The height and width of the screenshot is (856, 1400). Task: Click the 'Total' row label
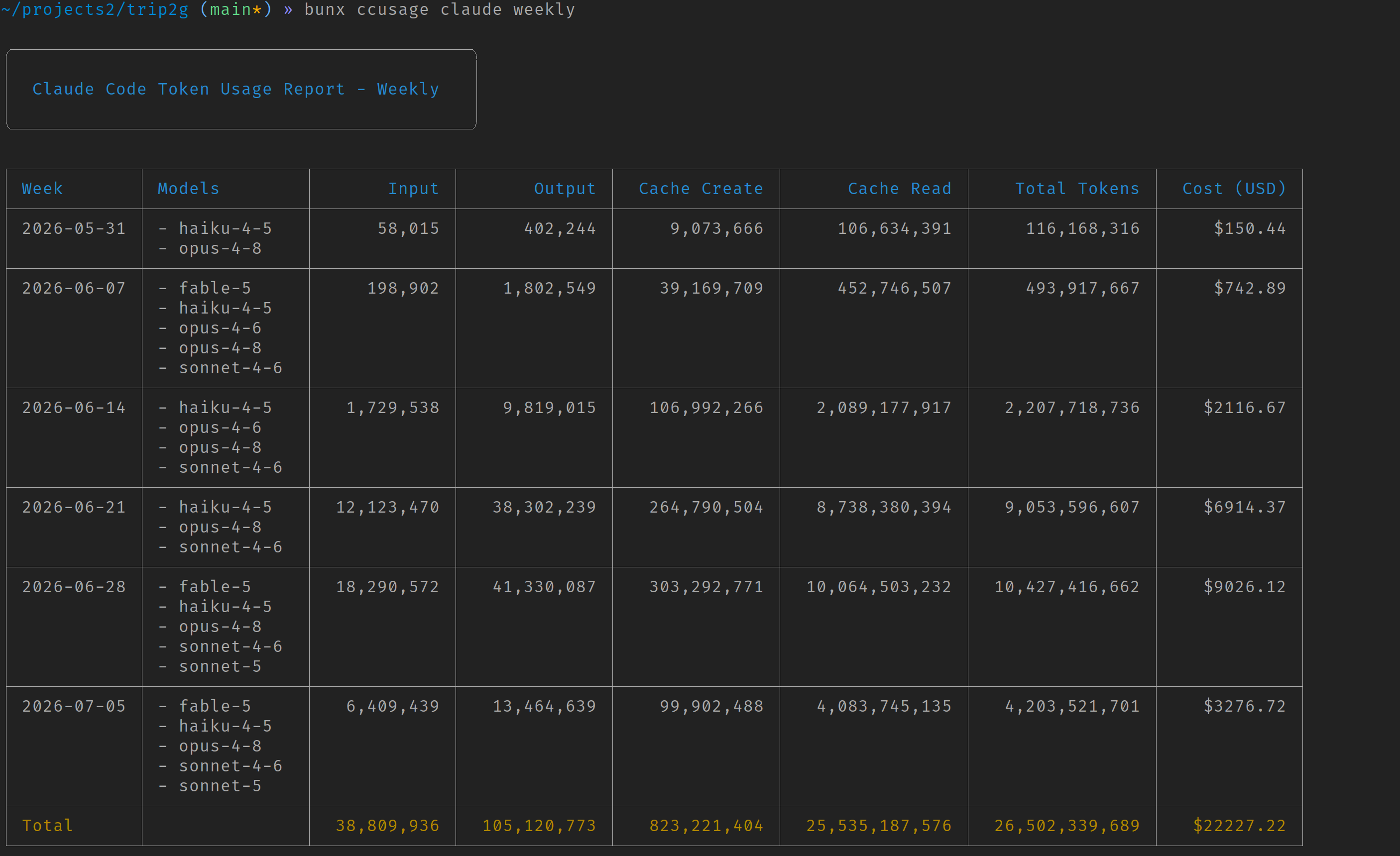48,825
